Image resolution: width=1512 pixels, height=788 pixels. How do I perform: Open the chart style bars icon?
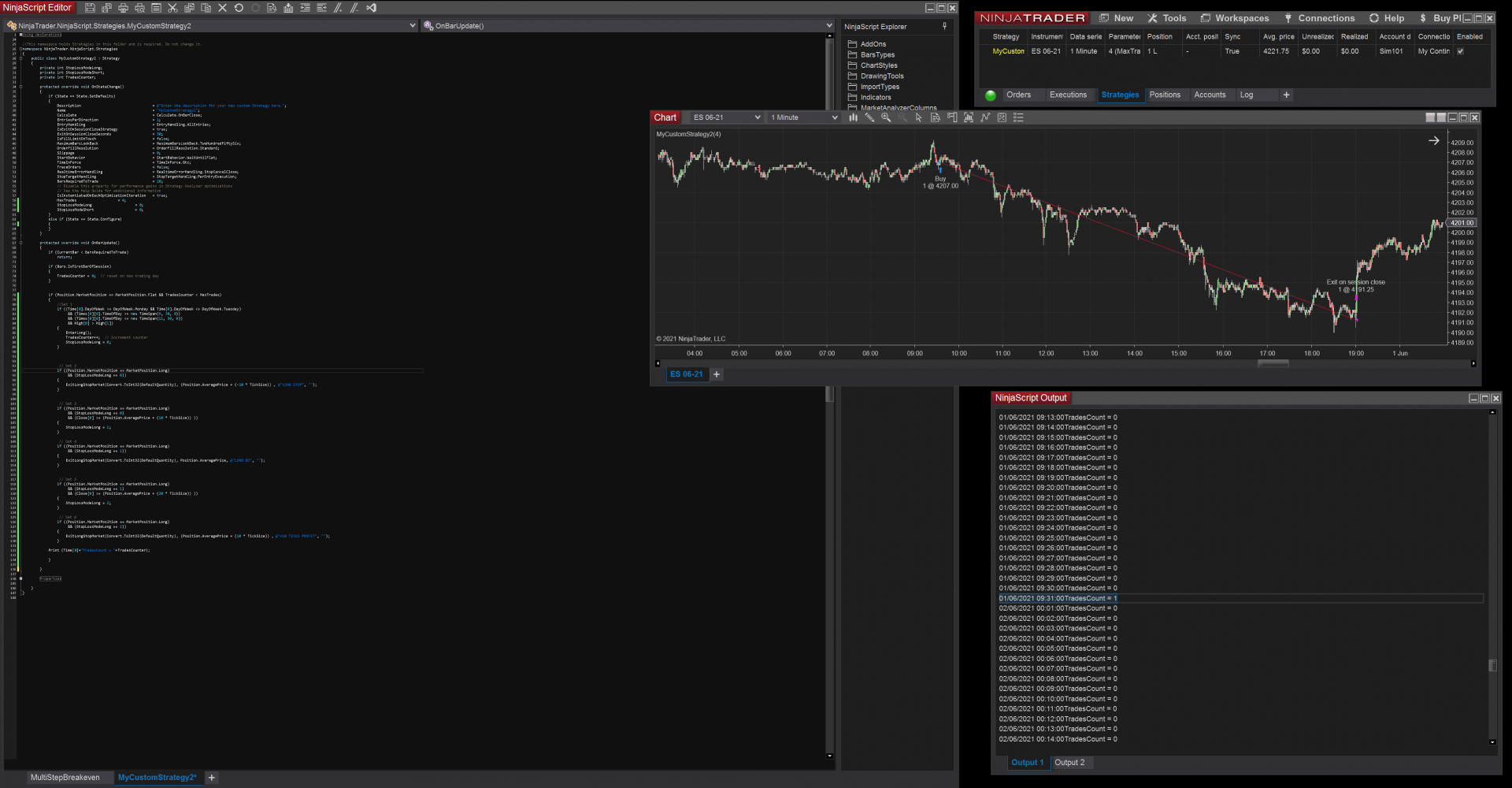[853, 117]
